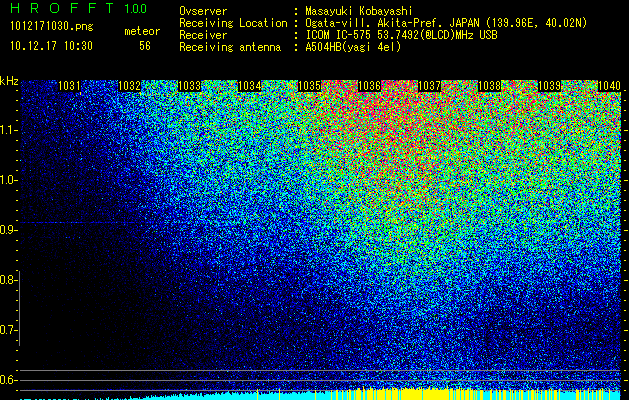The width and height of the screenshot is (629, 400).
Task: Select the timestamp 10.12.17 10:30
Action: [x=51, y=46]
